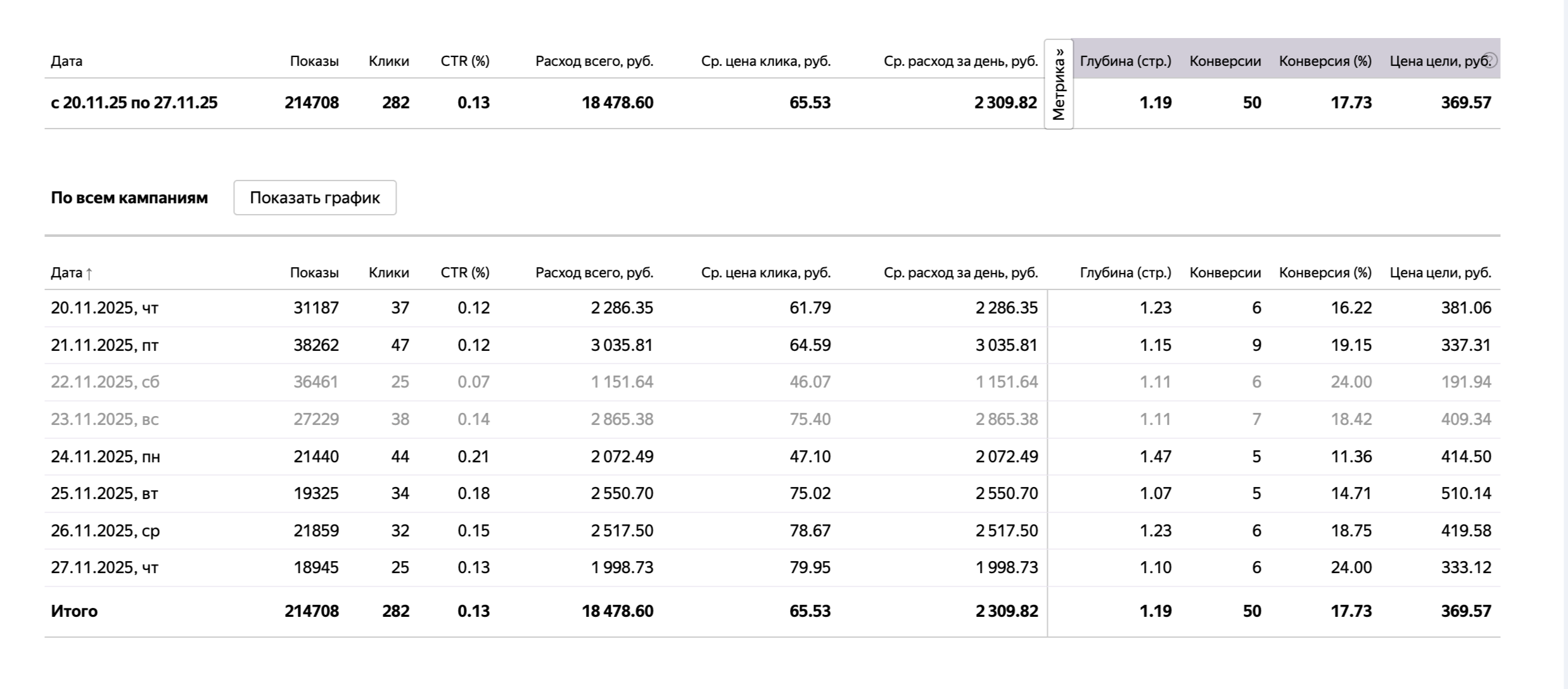Sort table by Клики column
Viewport: 1568px width, 689px height.
pyautogui.click(x=389, y=273)
